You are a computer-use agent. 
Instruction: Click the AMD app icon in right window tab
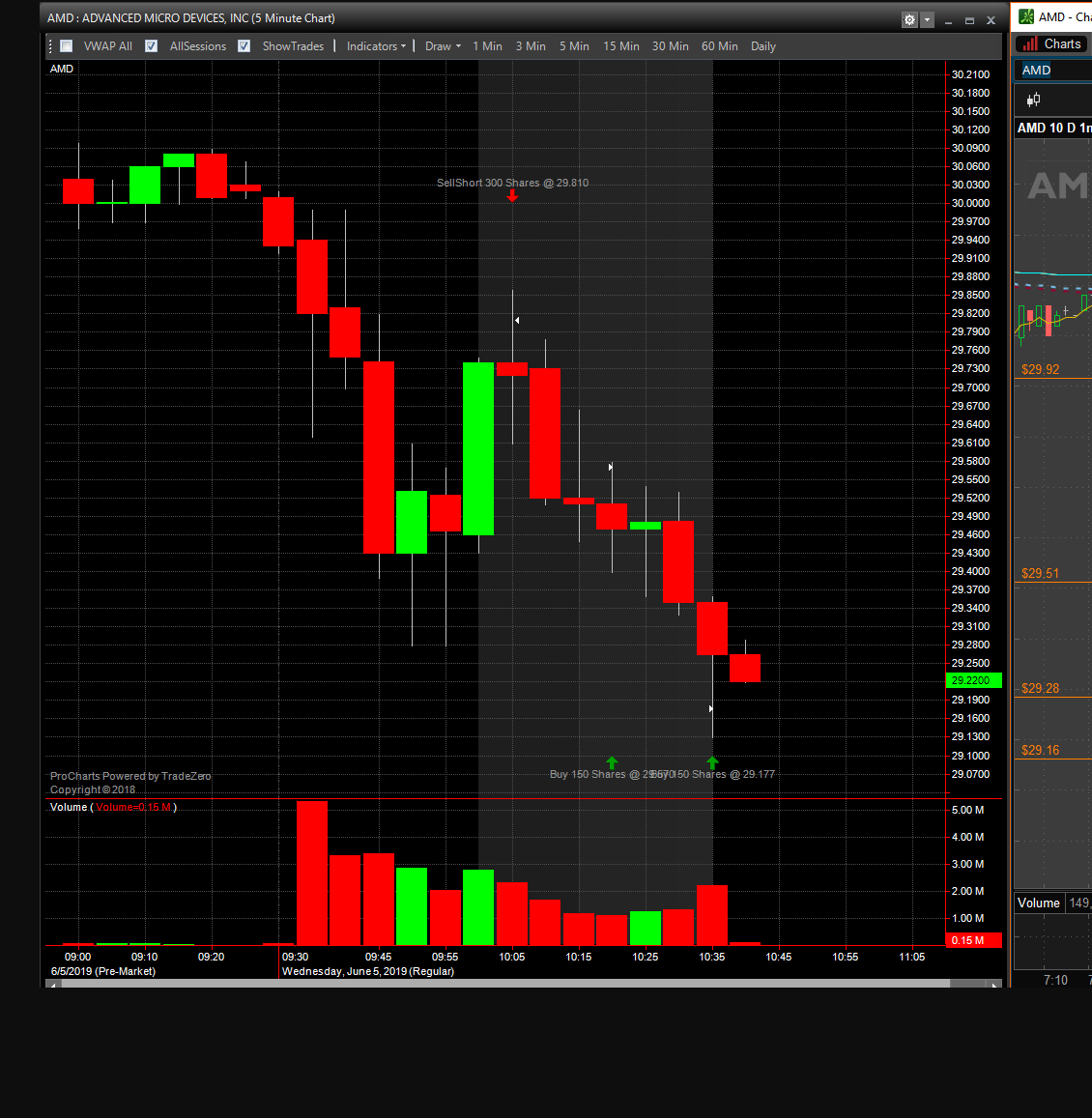coord(1026,16)
